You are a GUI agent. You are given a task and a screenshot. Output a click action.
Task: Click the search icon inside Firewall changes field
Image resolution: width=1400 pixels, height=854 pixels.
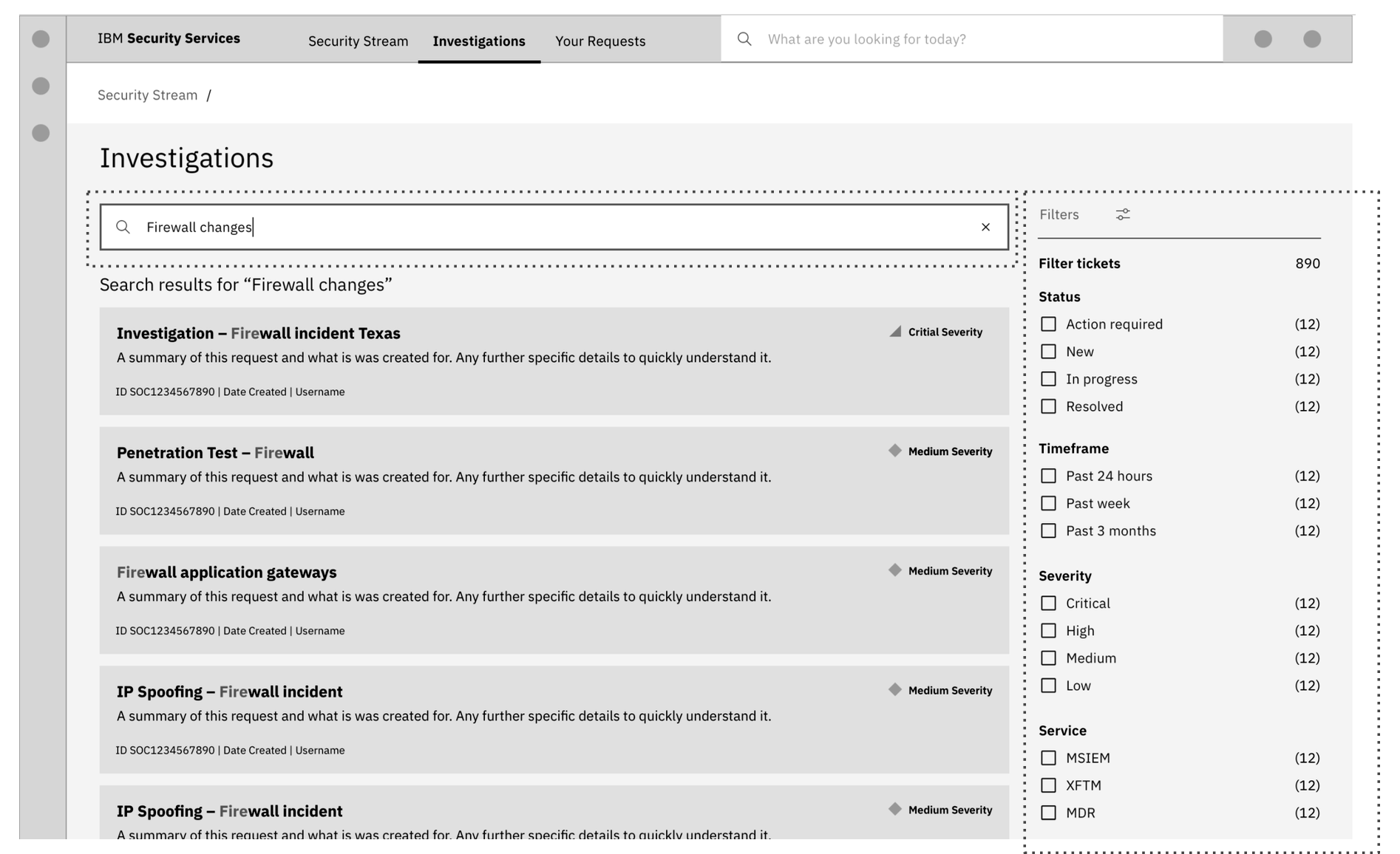click(x=123, y=227)
